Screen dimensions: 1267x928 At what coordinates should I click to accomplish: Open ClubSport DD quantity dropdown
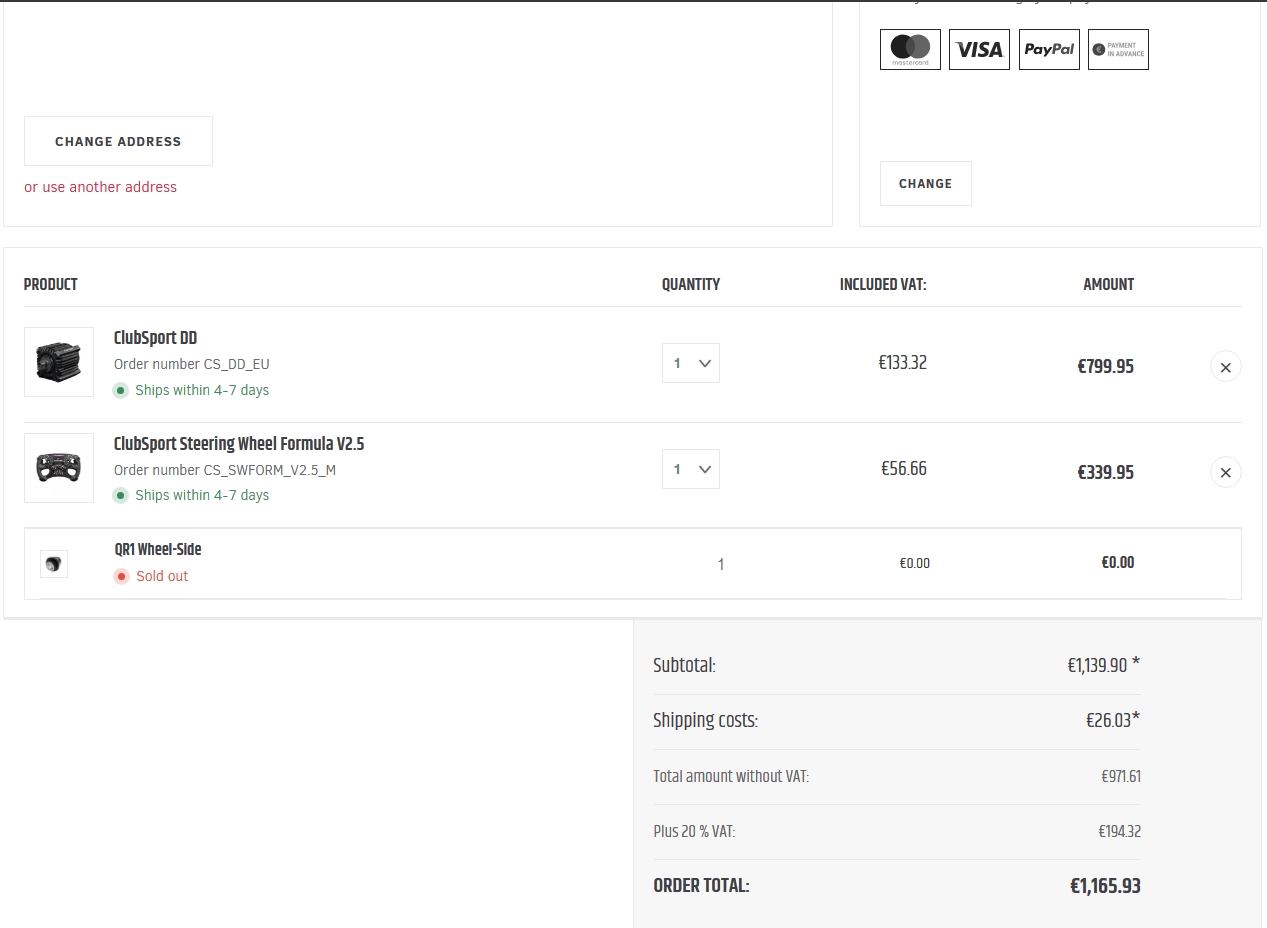tap(691, 363)
